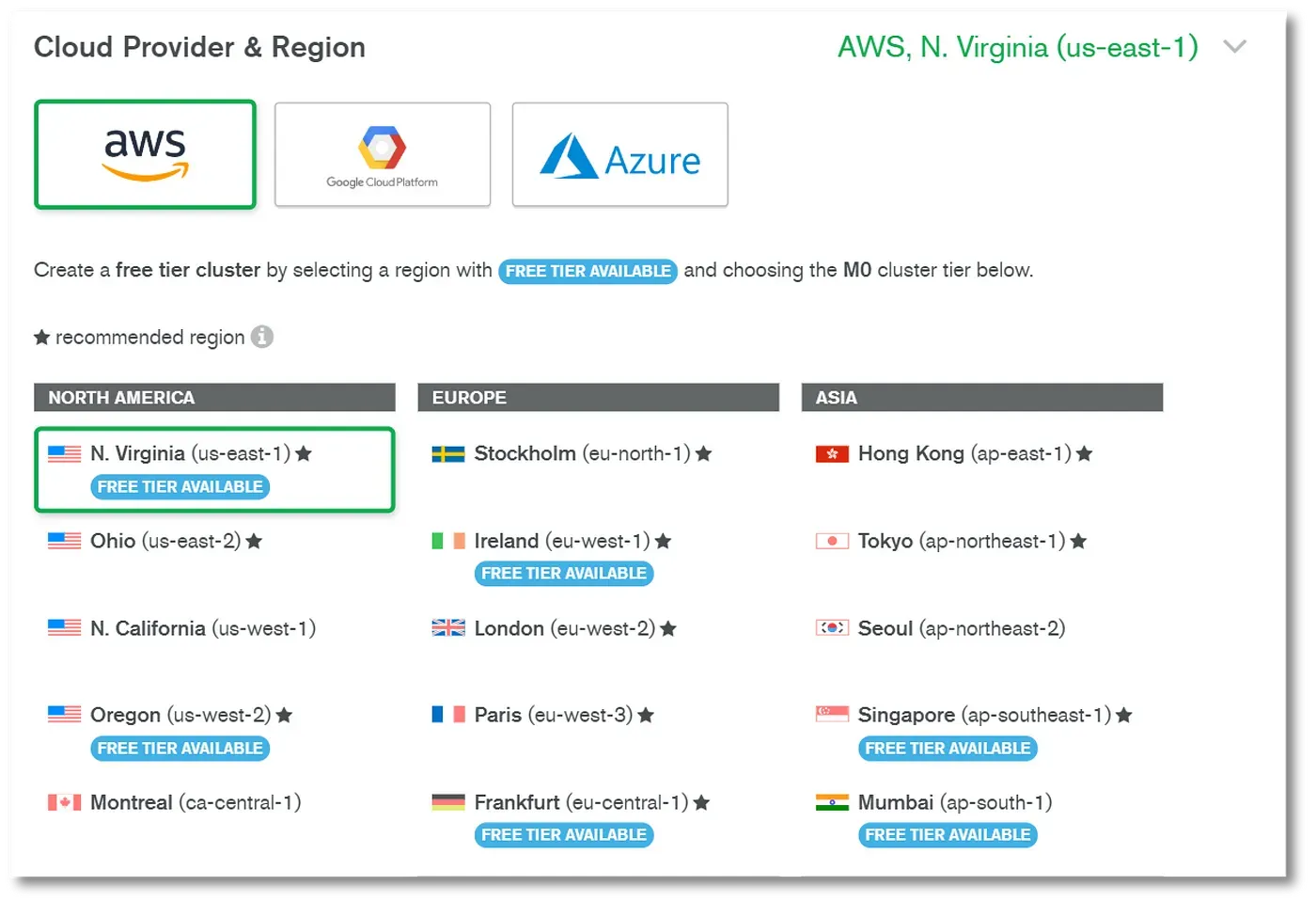Collapse the Cloud Provider & Region chevron
Image resolution: width=1316 pixels, height=901 pixels.
[x=1235, y=47]
